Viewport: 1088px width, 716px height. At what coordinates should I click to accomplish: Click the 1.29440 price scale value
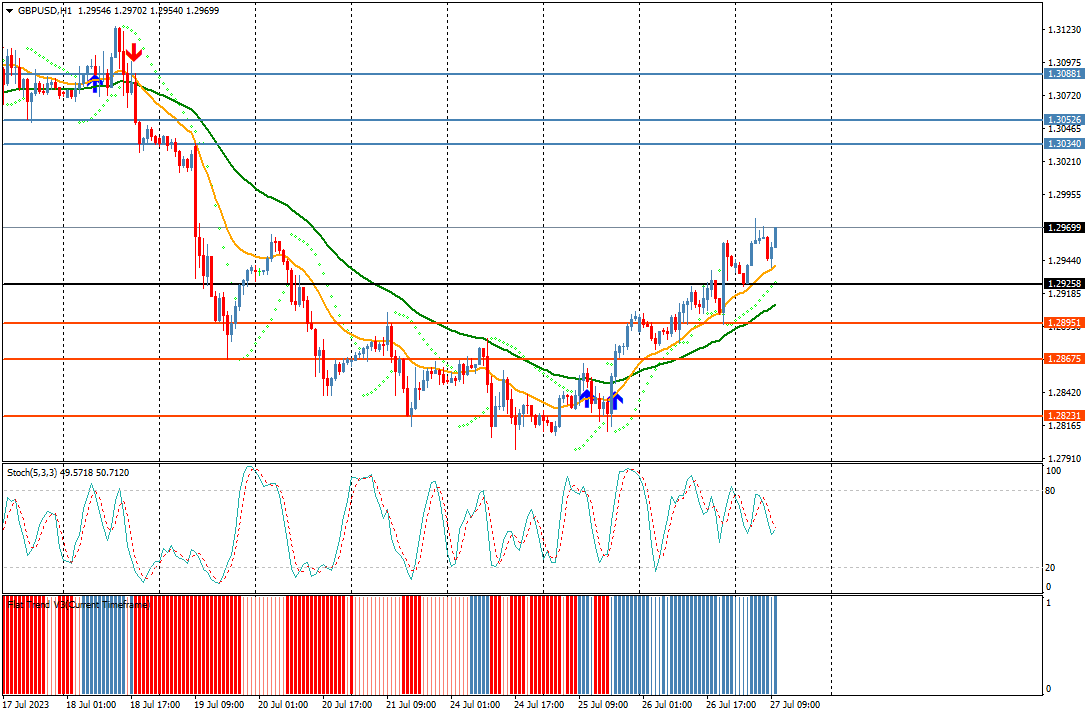[x=1064, y=261]
